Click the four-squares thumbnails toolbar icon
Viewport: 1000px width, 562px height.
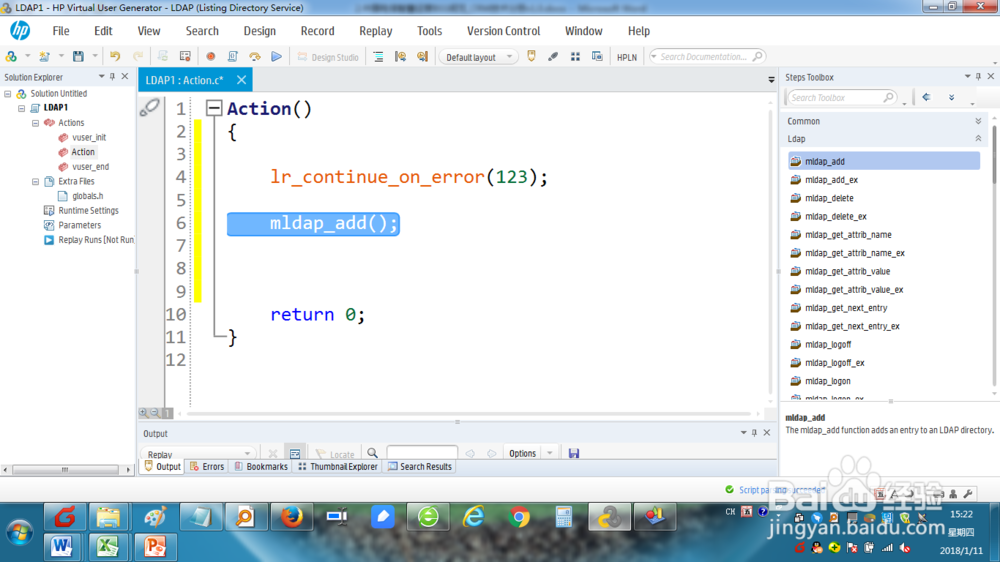coord(575,57)
